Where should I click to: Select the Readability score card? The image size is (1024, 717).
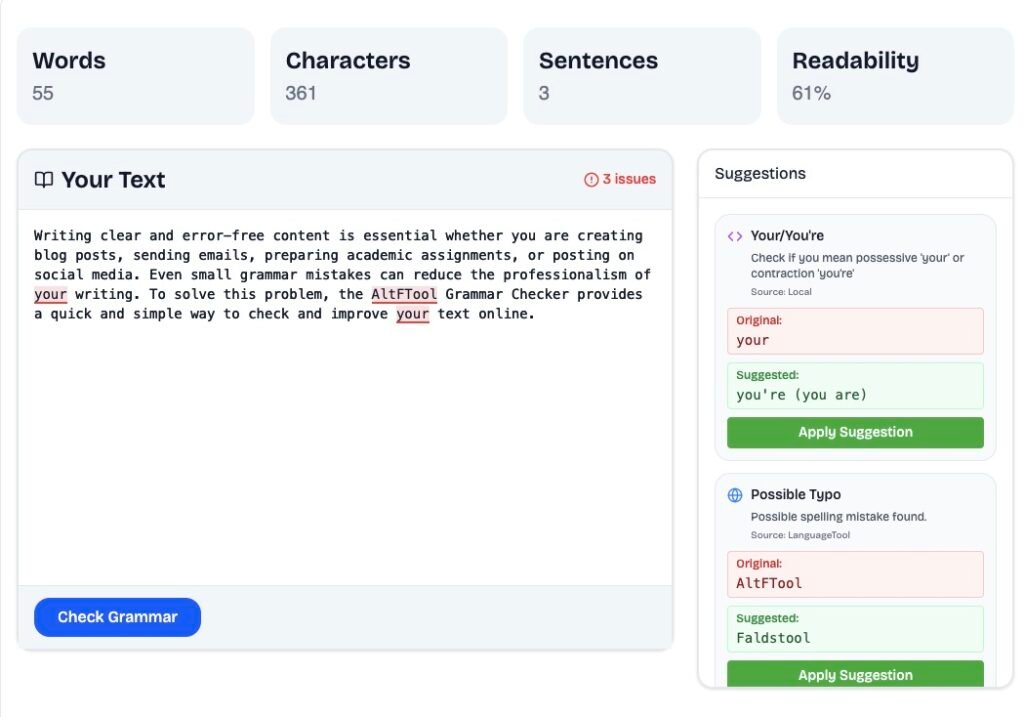coord(895,76)
